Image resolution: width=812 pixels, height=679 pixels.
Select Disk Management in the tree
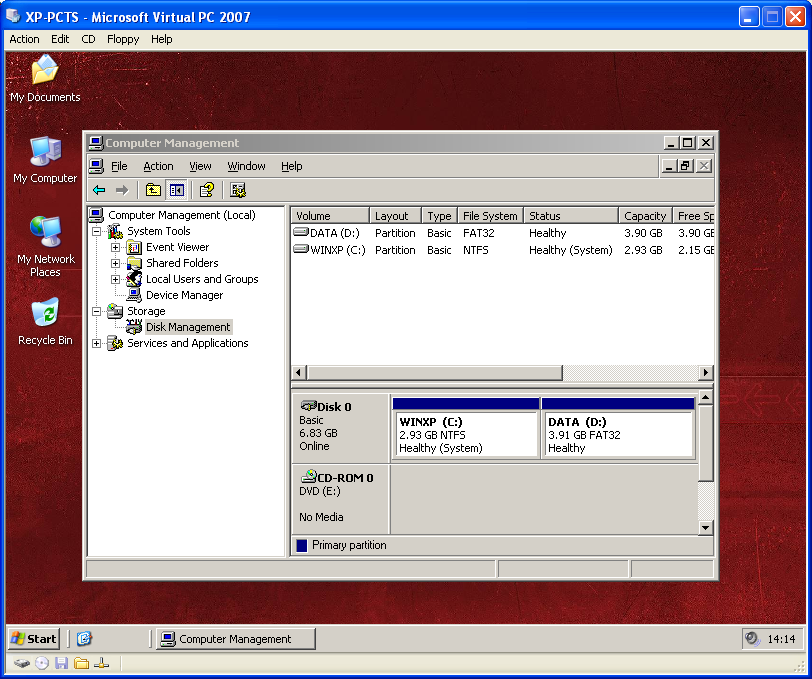188,327
